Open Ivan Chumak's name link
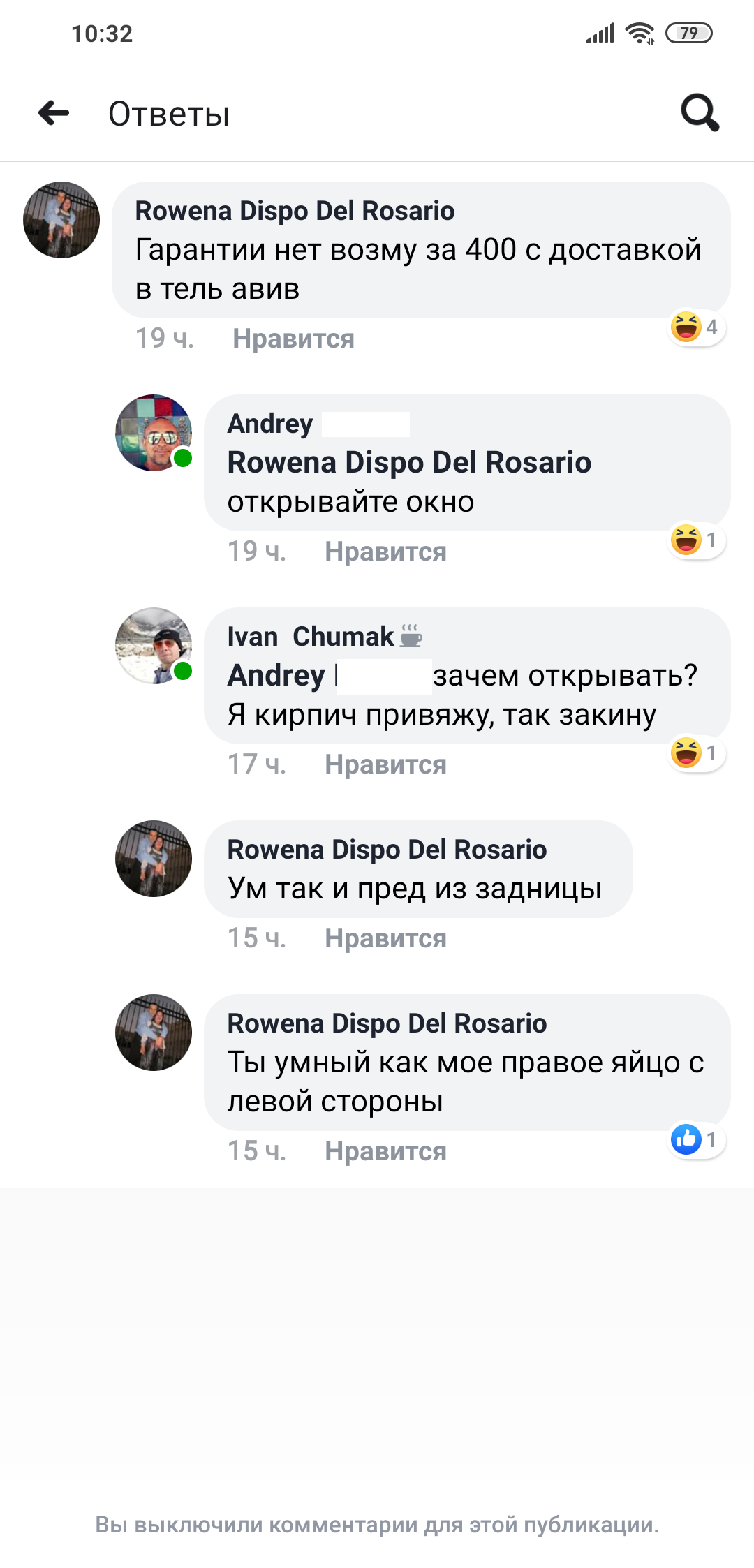 (311, 637)
